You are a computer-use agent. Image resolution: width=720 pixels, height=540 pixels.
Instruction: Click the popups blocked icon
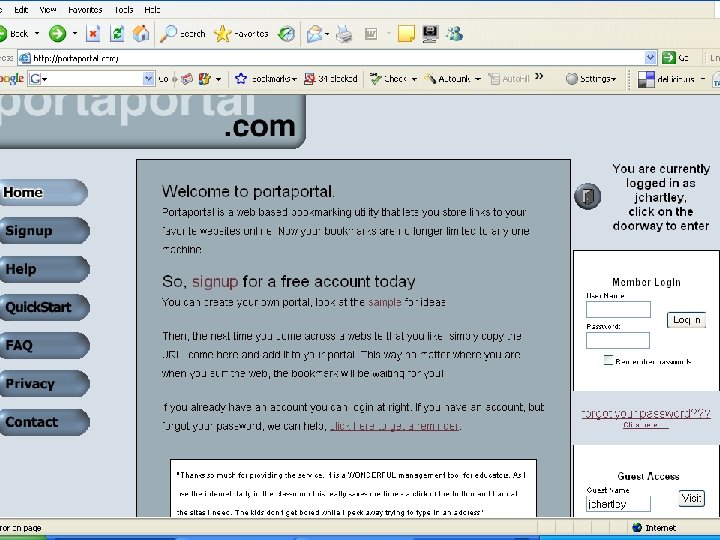310,79
